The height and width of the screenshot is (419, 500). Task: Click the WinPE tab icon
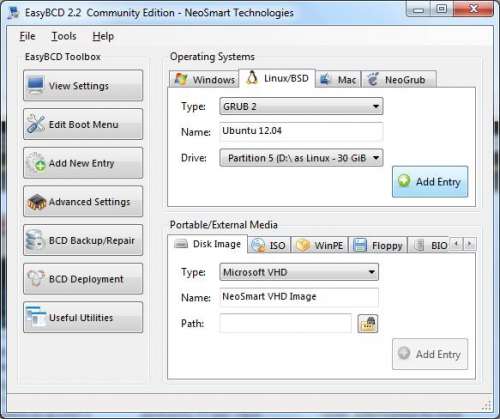click(303, 245)
